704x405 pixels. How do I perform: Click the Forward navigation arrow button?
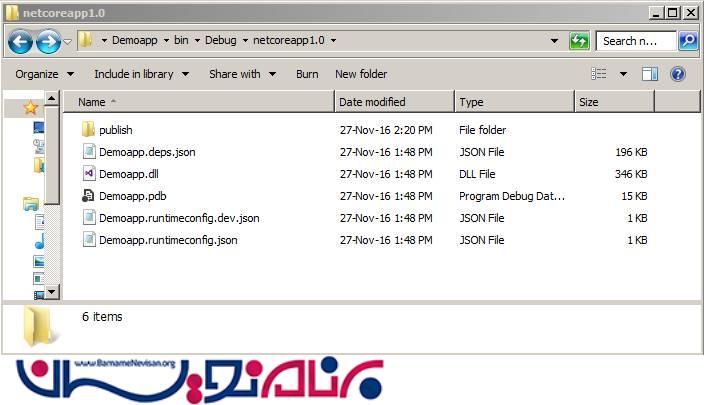coord(47,41)
